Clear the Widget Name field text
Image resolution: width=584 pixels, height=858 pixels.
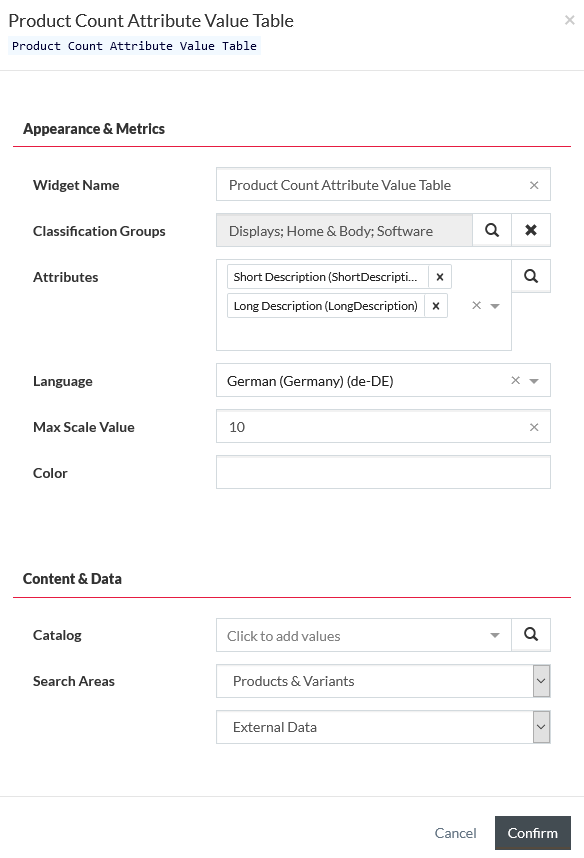[x=534, y=185]
